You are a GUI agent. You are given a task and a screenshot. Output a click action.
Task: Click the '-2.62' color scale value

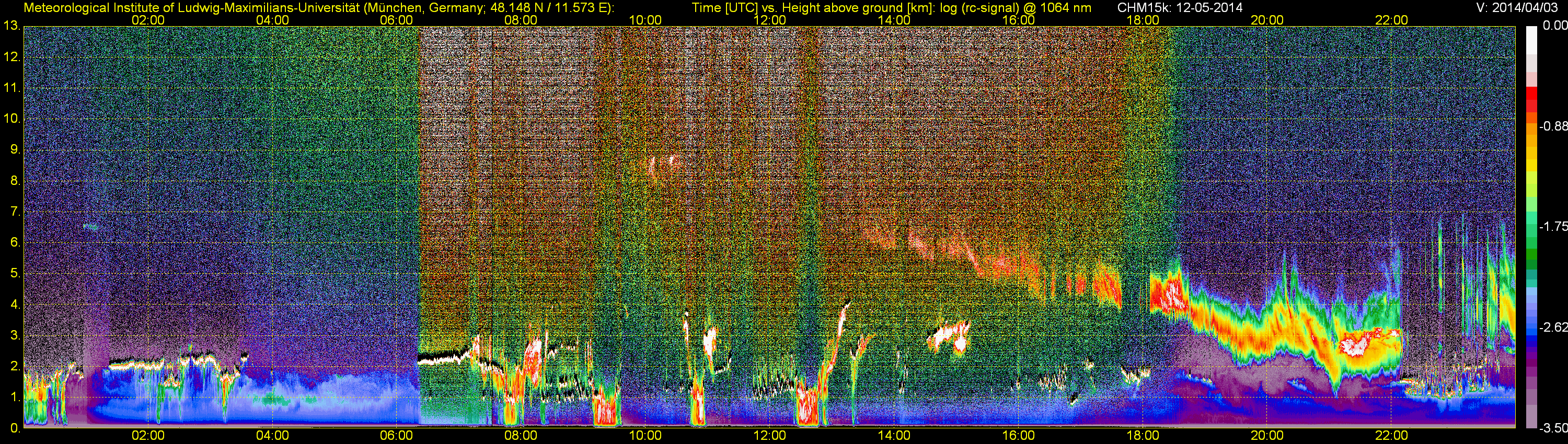point(1553,327)
